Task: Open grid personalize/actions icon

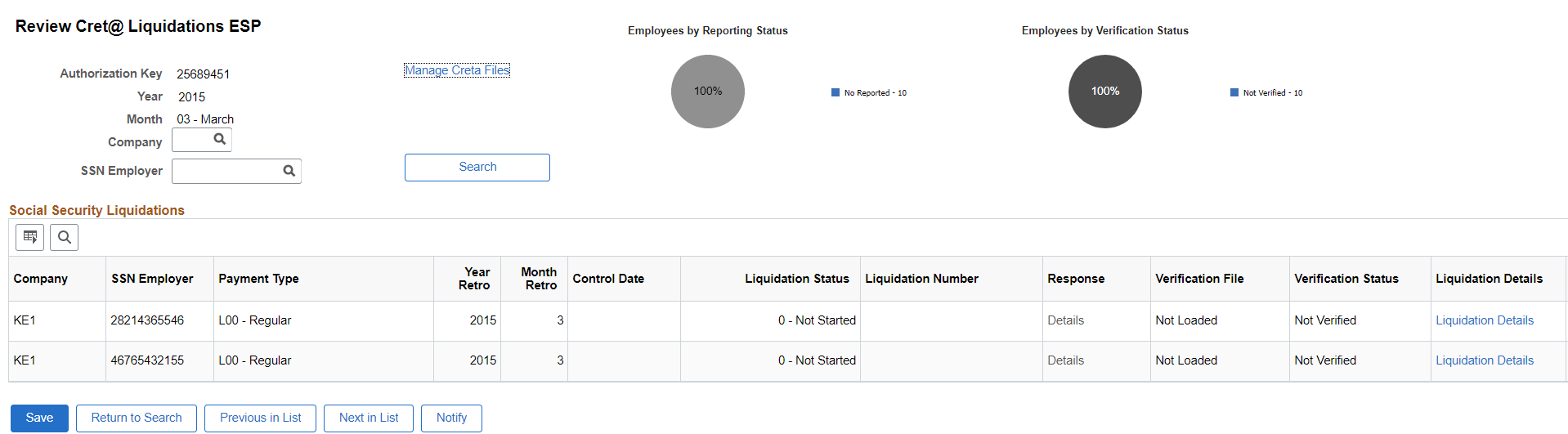Action: 30,237
